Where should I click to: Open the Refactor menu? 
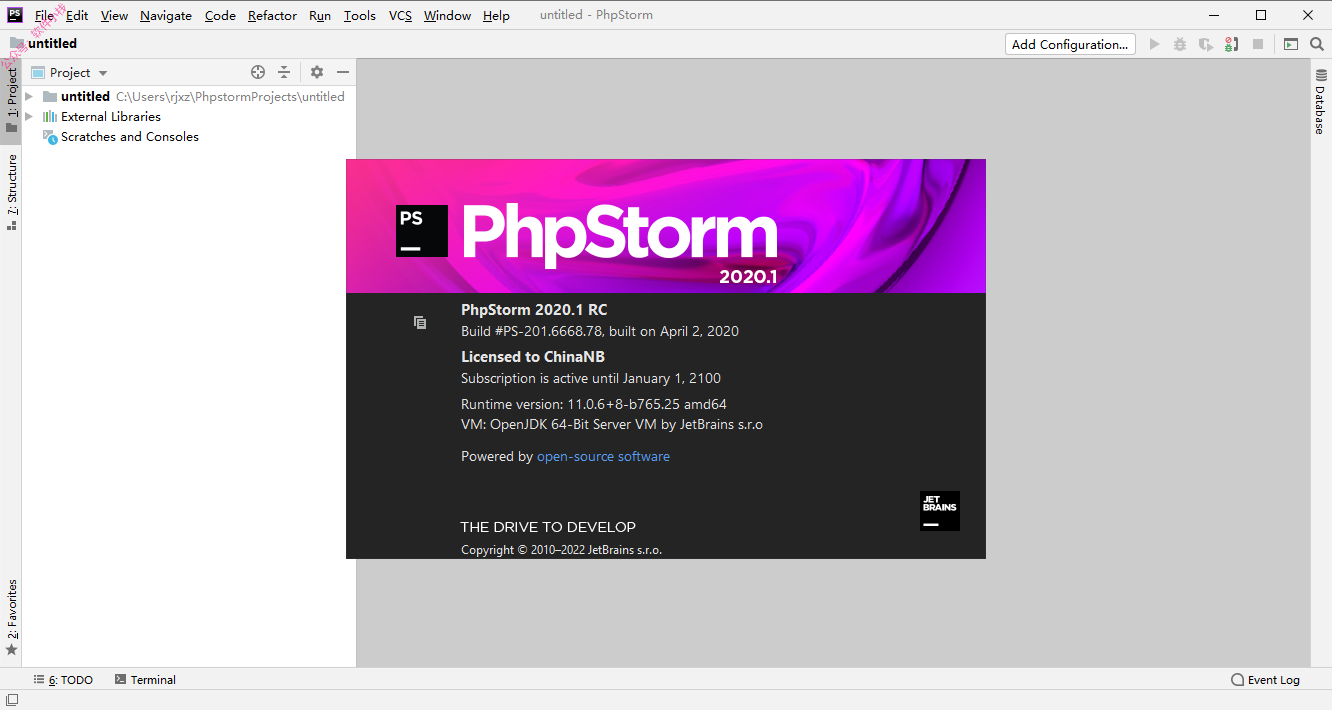[x=272, y=15]
